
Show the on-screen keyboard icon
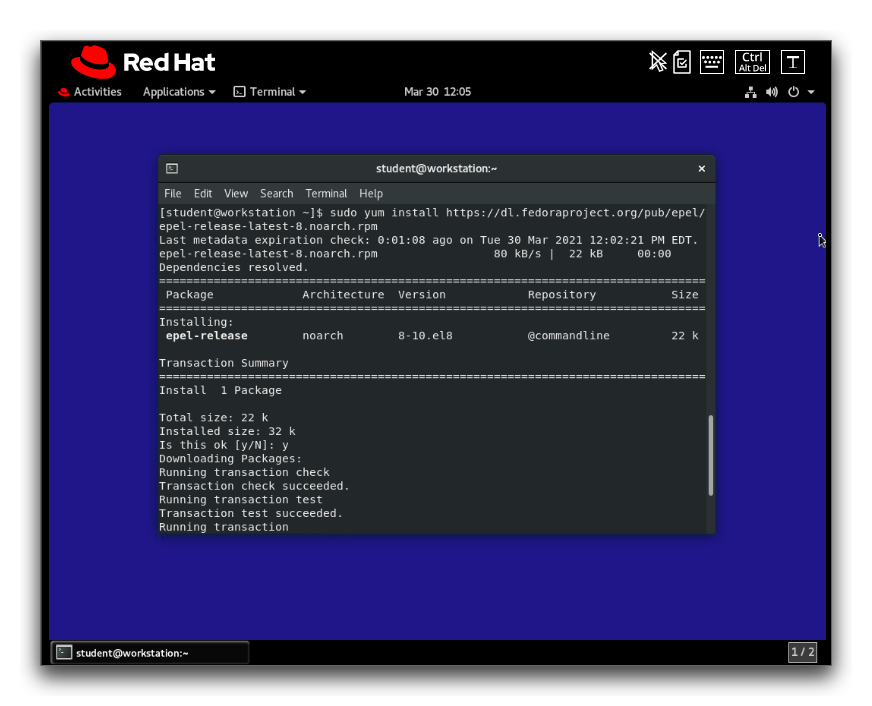pos(712,62)
